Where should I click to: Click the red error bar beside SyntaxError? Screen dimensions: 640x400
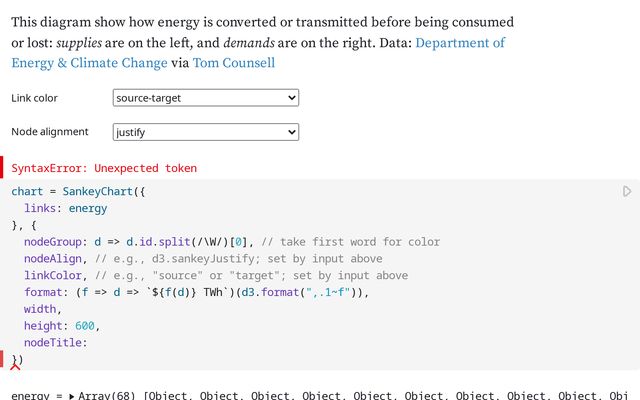[x=2, y=167]
